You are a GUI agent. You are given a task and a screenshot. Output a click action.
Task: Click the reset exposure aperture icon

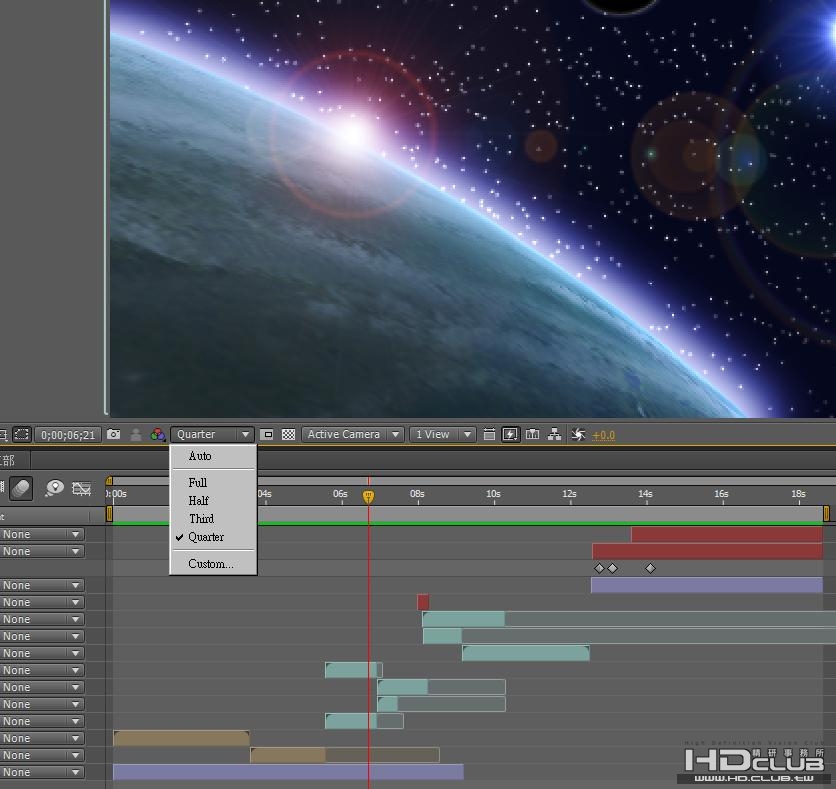578,435
